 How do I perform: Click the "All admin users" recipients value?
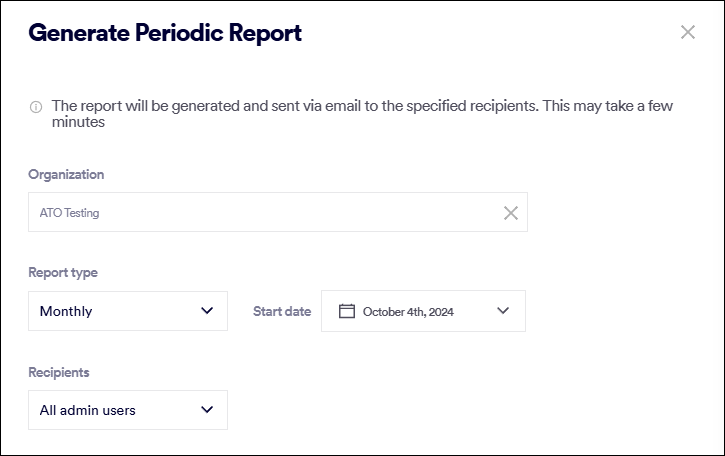click(88, 410)
